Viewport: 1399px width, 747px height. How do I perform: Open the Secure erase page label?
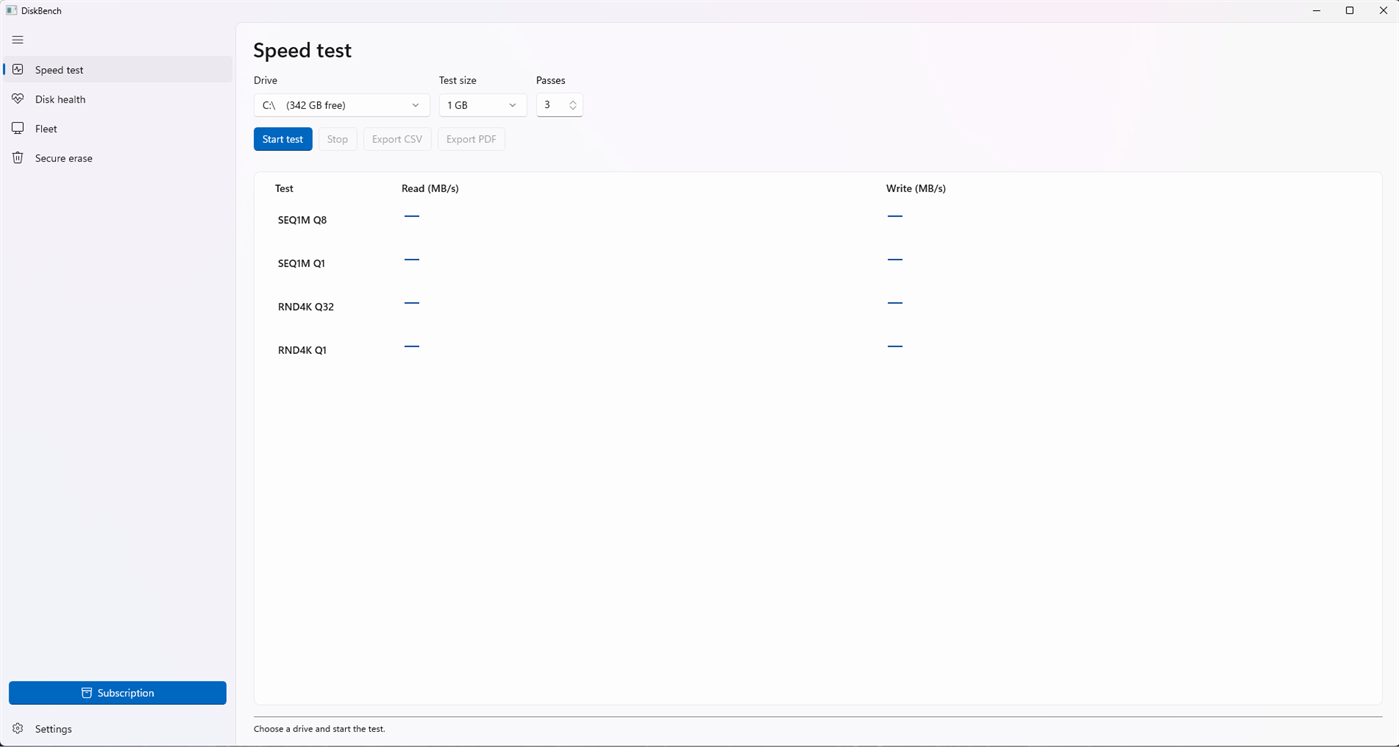point(63,158)
